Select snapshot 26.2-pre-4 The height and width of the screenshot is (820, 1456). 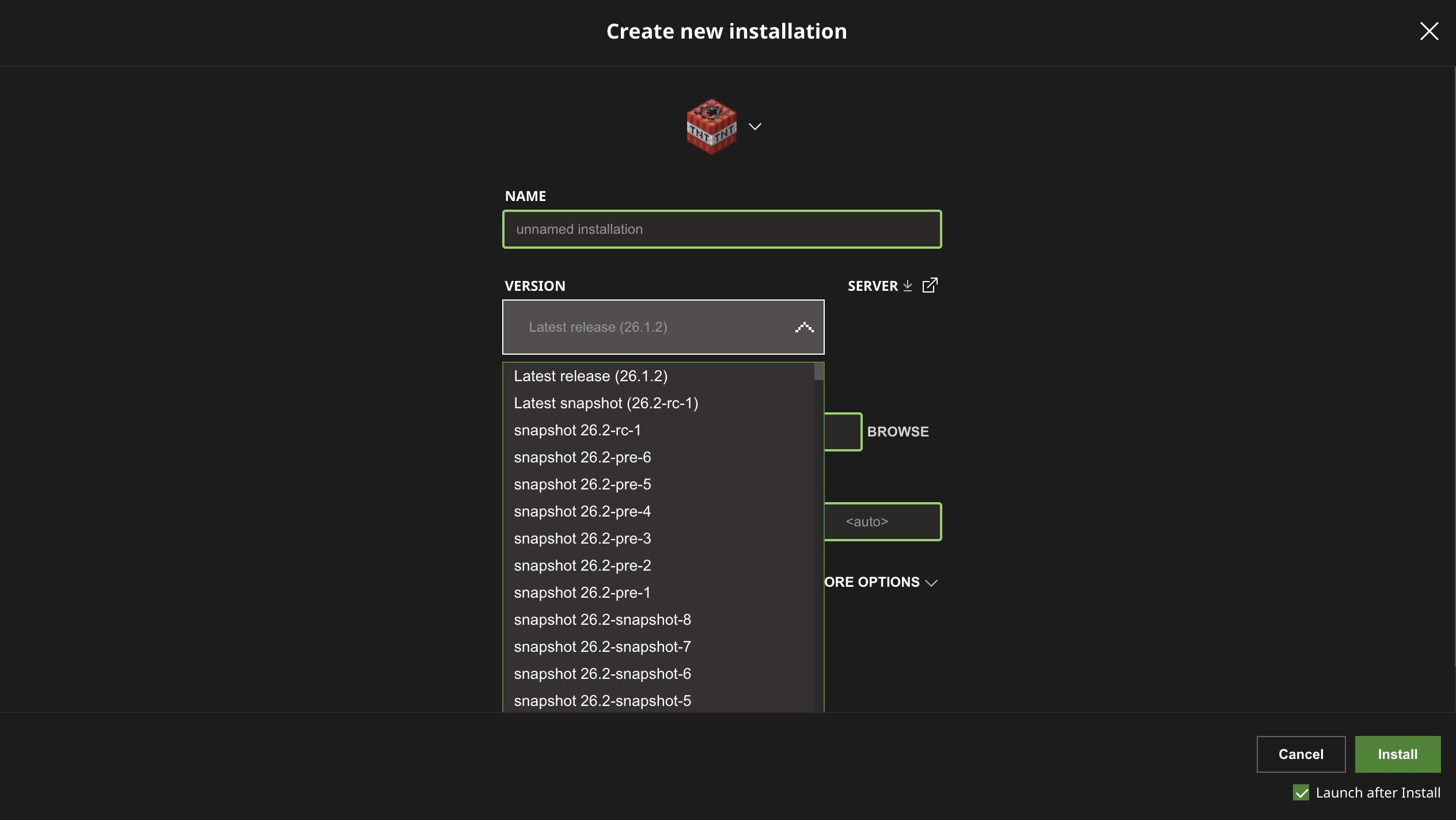(x=659, y=511)
